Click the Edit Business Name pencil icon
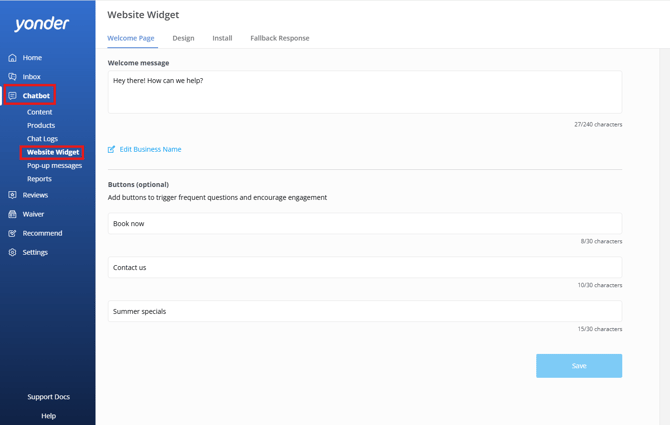This screenshot has width=670, height=425. click(x=112, y=149)
